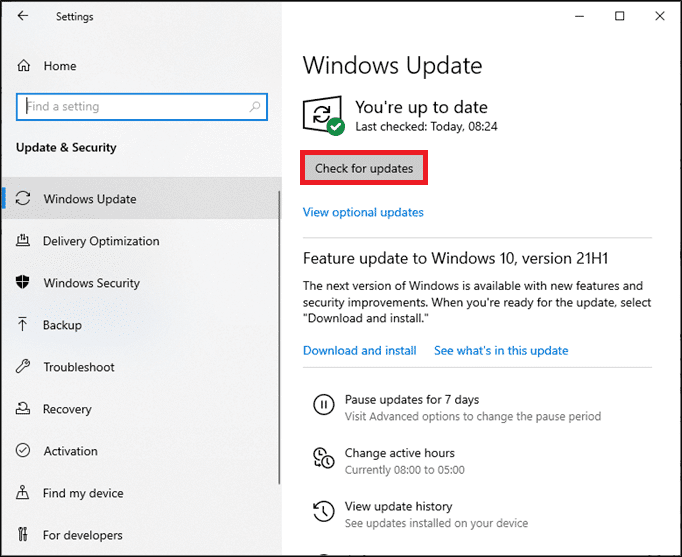Click the Troubleshoot wrench icon
The image size is (682, 557).
click(x=23, y=367)
